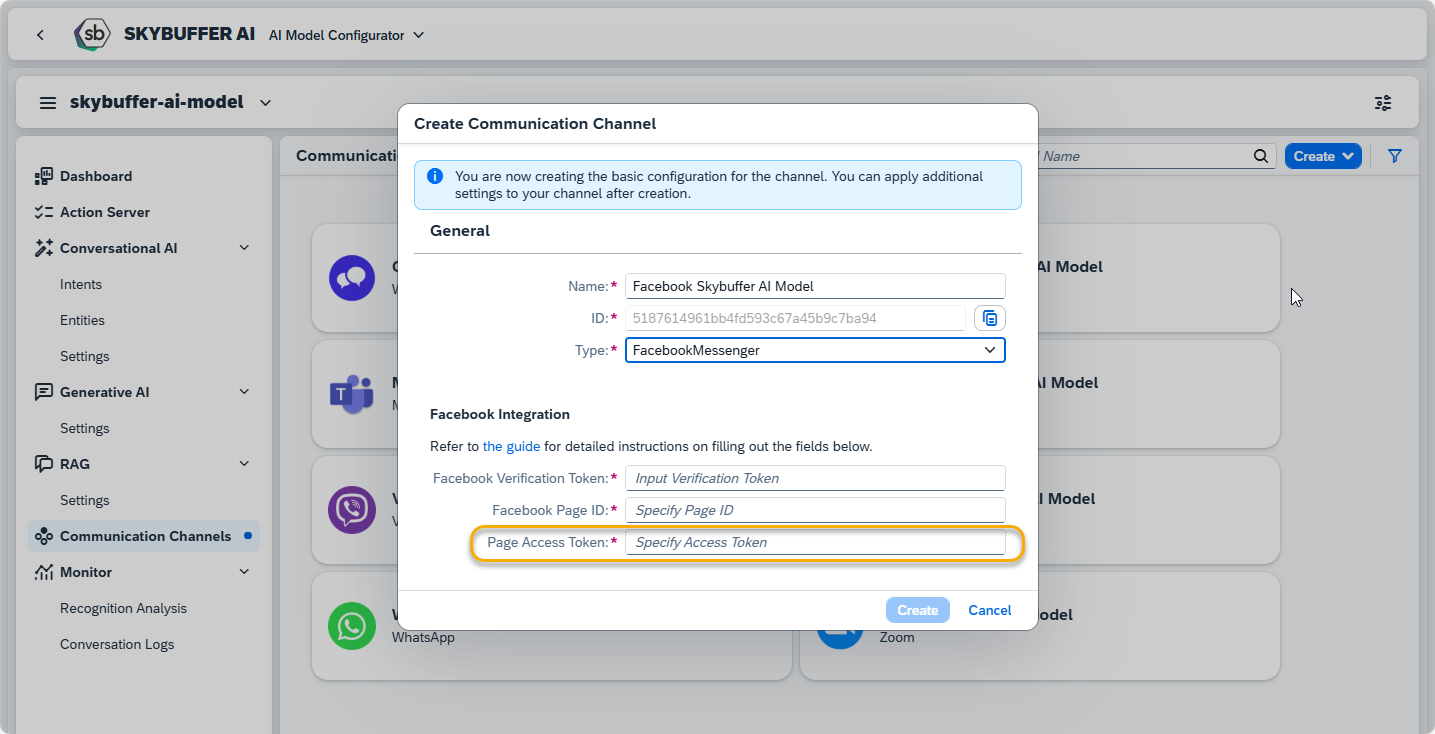Viewport: 1435px width, 734px height.
Task: Copy the ID with copy icon
Action: pyautogui.click(x=990, y=318)
